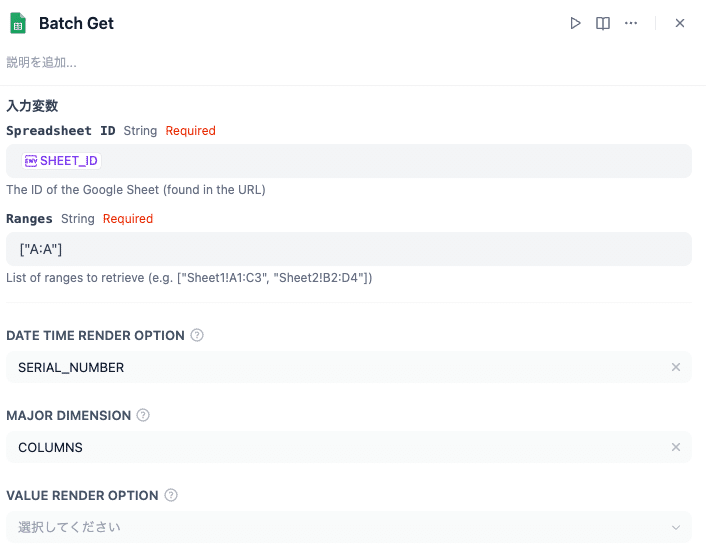This screenshot has width=706, height=554.
Task: Click the Value Render Option chevron arrow
Action: click(x=676, y=527)
